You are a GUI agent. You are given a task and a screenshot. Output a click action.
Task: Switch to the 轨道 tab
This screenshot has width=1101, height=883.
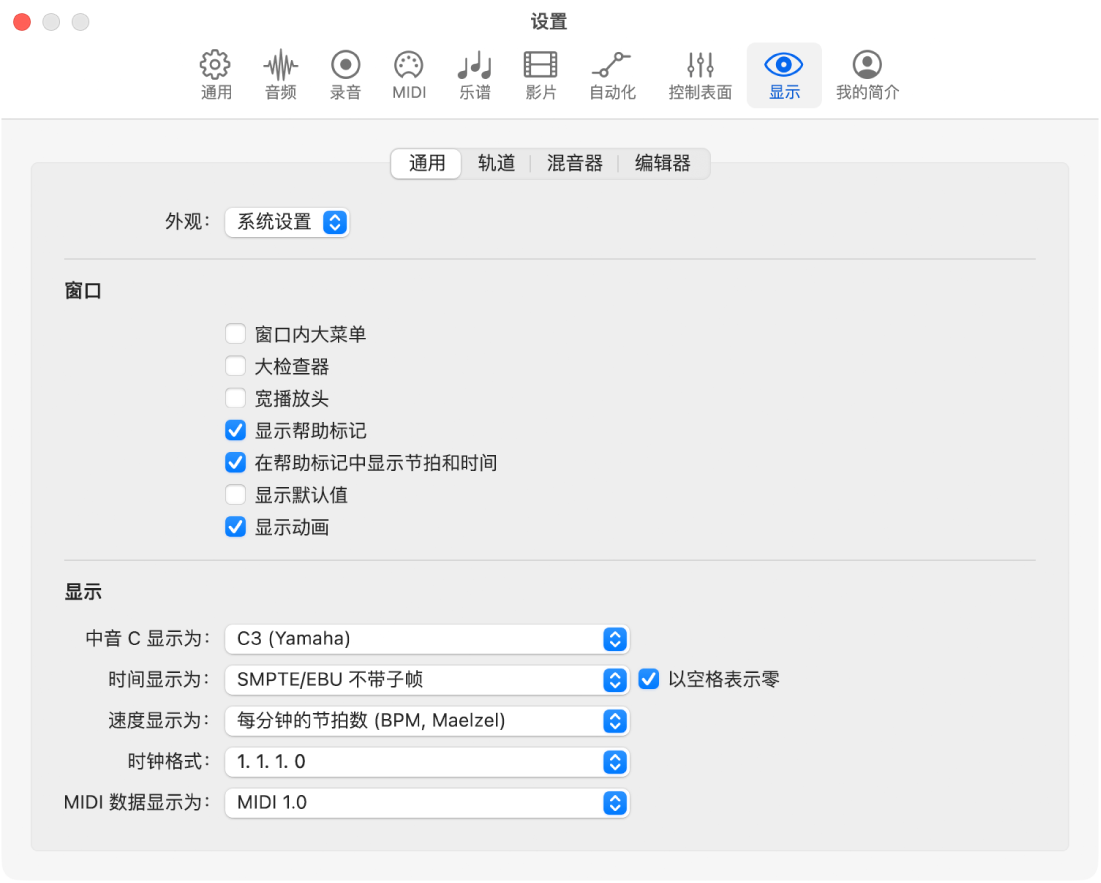[x=496, y=164]
